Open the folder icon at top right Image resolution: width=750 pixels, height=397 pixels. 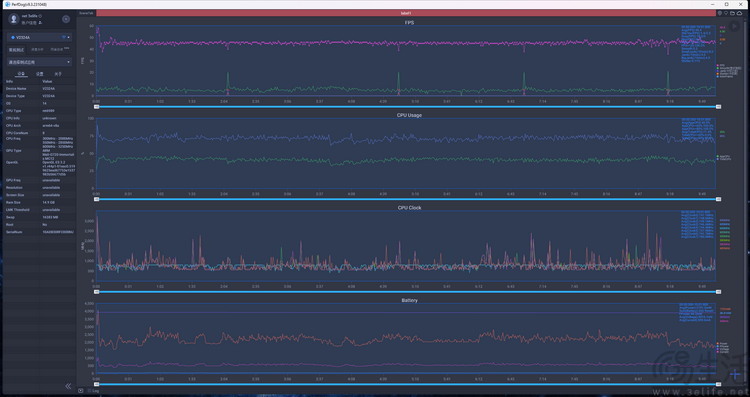[732, 13]
